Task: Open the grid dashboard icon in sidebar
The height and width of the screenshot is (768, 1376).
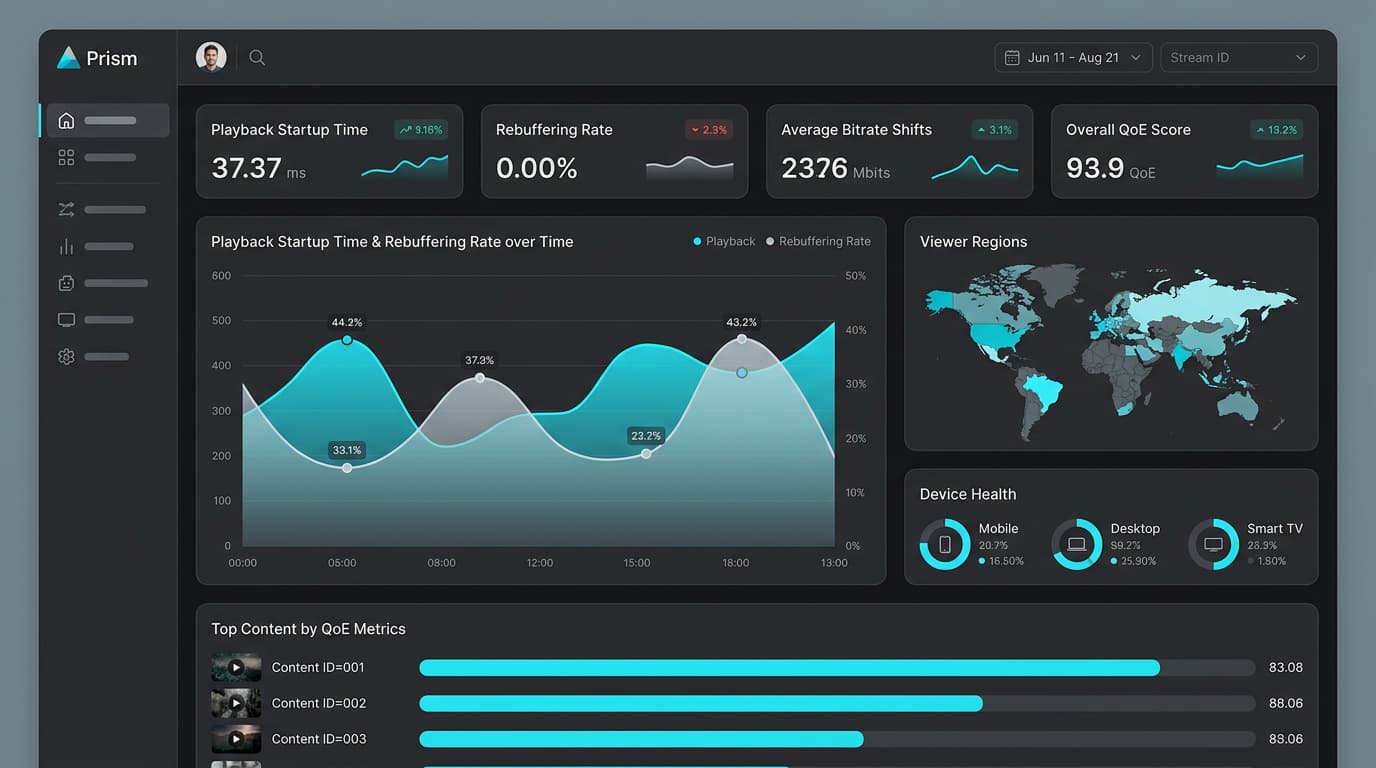Action: [x=66, y=157]
